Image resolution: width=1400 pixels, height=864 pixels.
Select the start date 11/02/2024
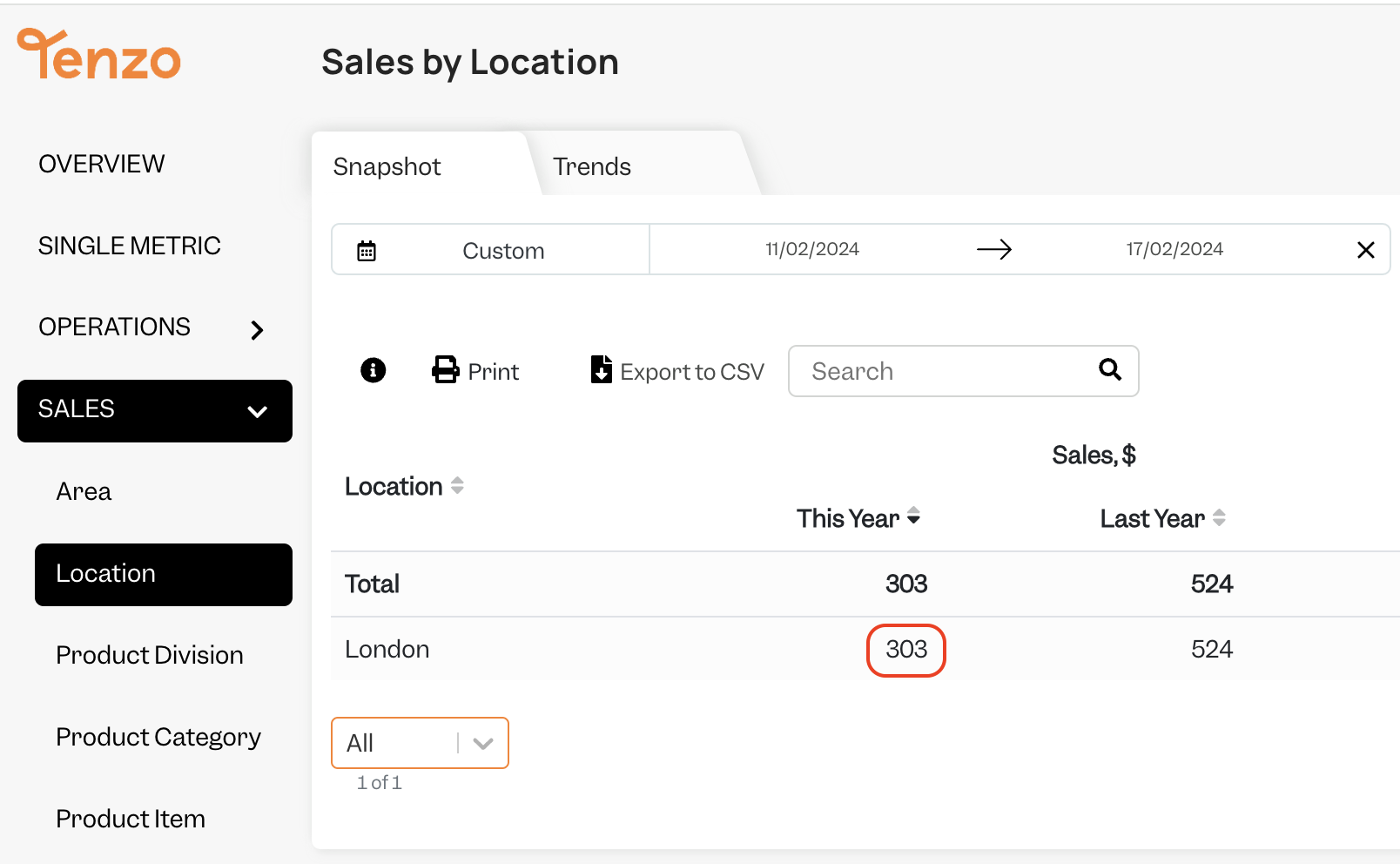click(812, 249)
